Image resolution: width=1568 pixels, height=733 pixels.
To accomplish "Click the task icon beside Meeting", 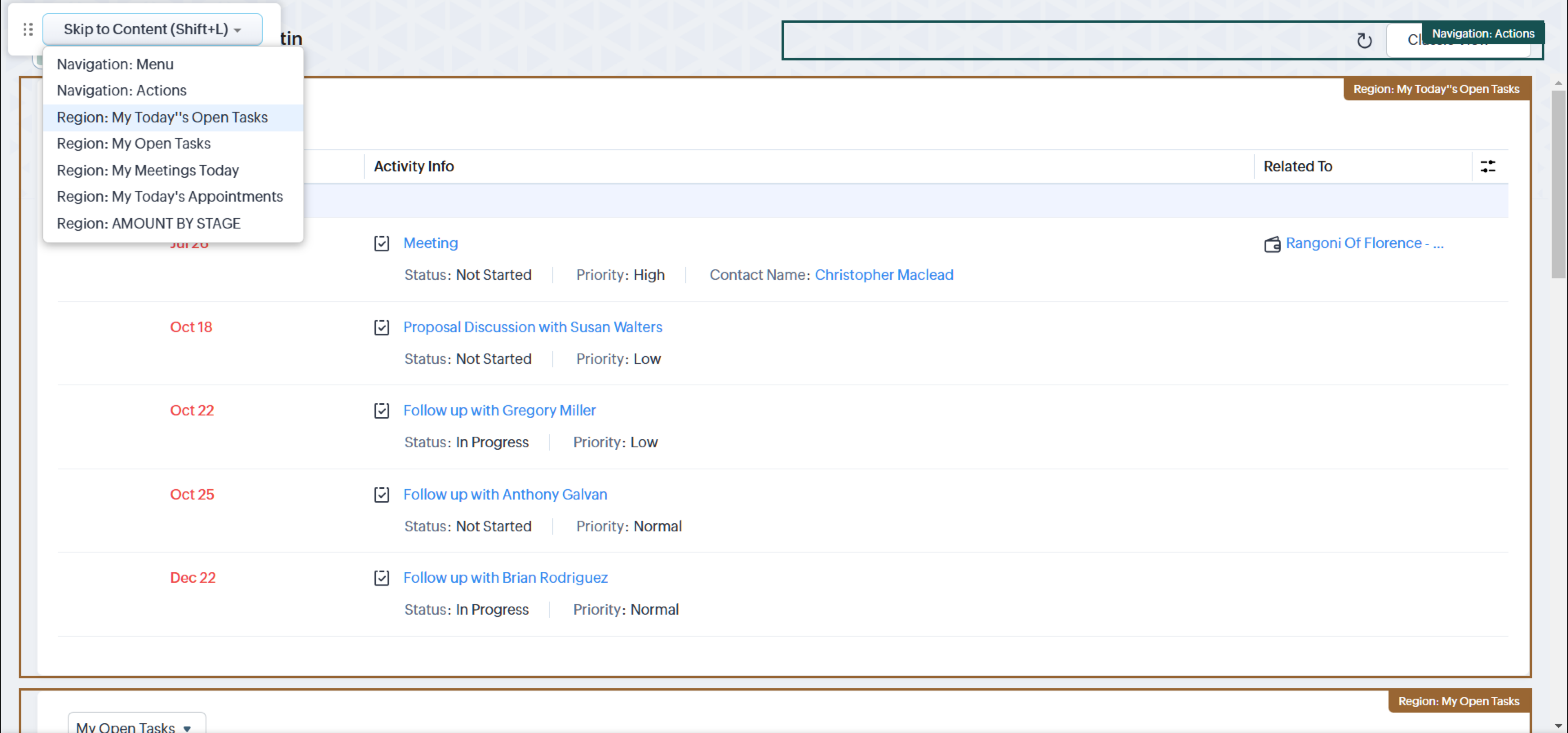I will point(382,244).
